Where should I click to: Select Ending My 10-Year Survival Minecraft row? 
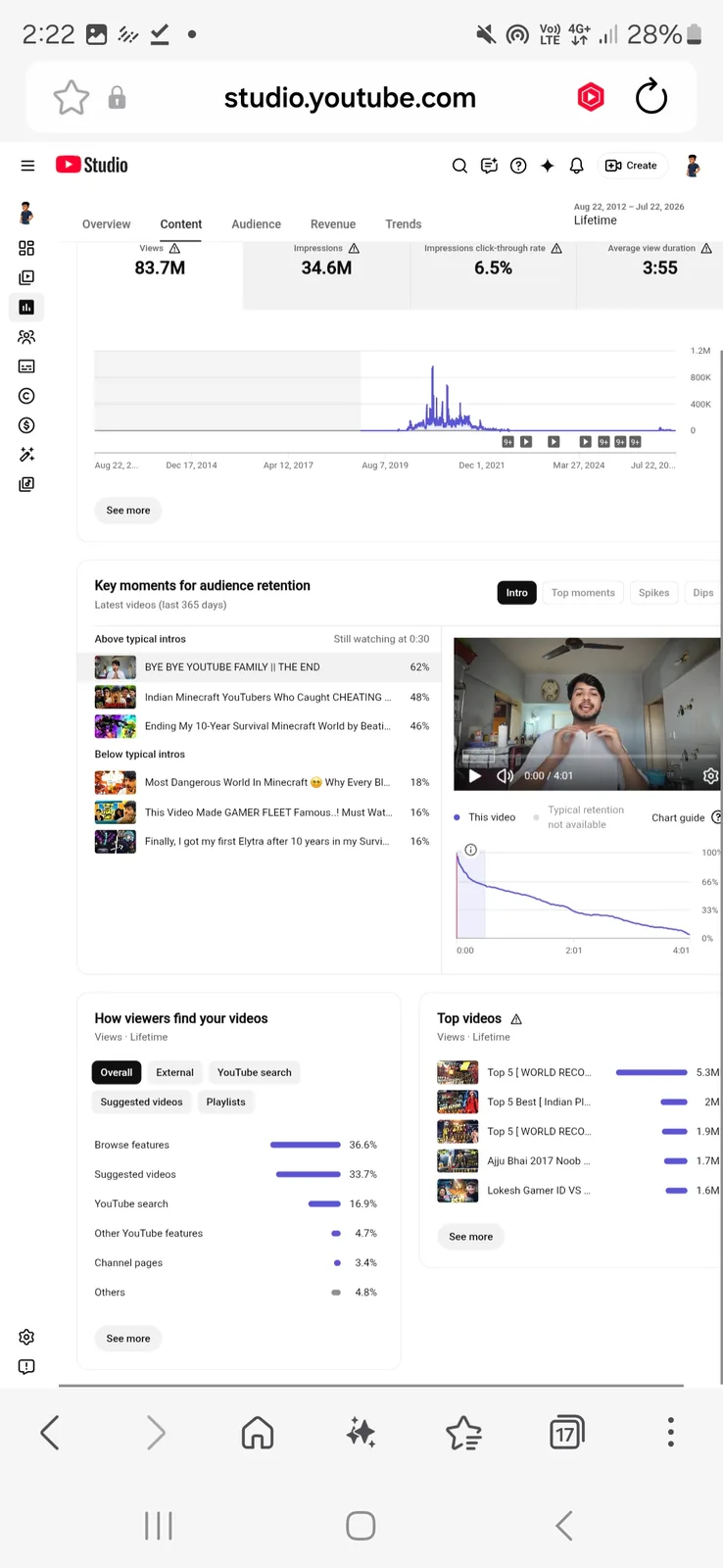tap(262, 726)
